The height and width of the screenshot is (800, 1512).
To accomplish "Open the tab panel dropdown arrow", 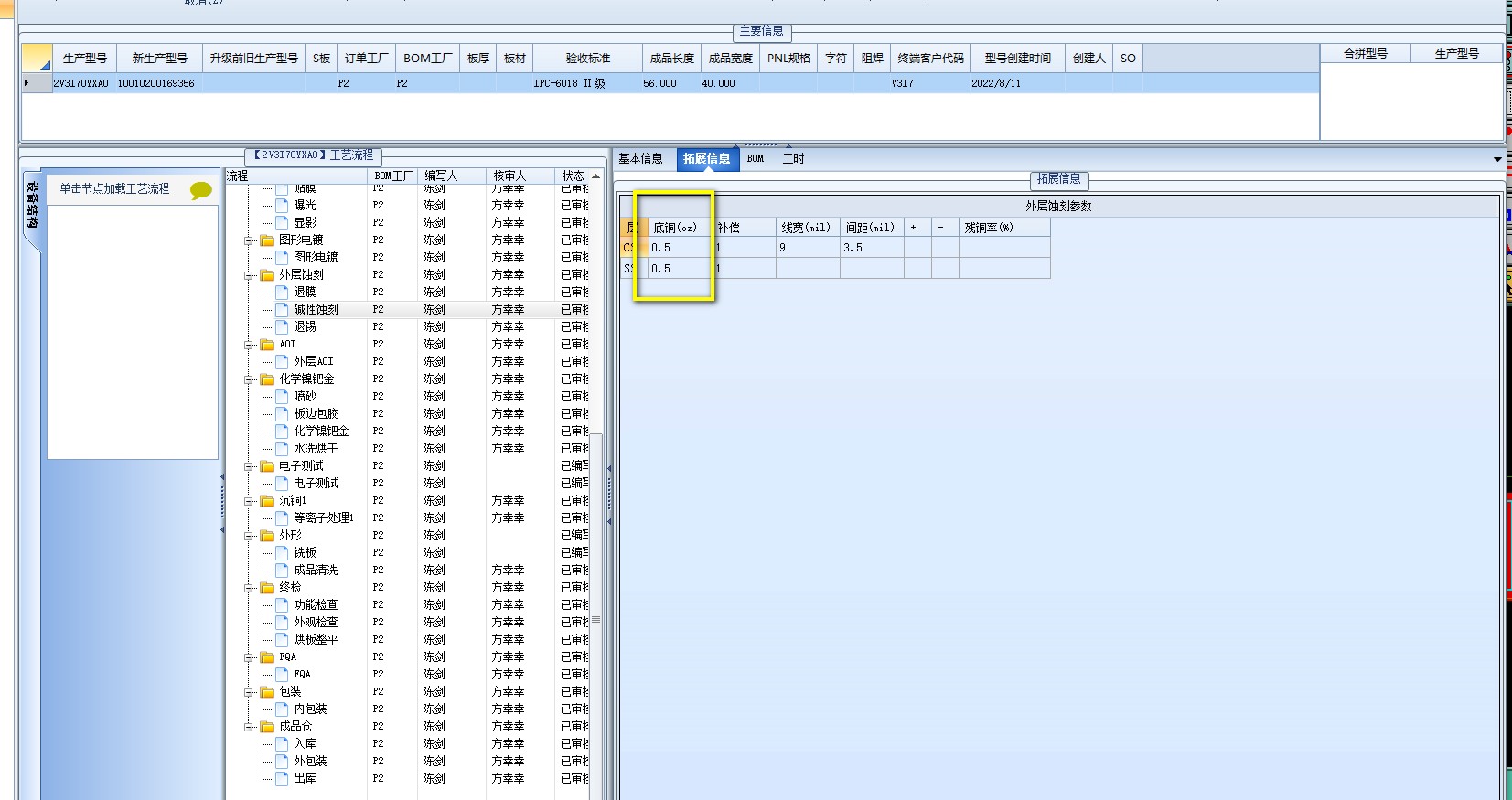I will click(x=1497, y=159).
